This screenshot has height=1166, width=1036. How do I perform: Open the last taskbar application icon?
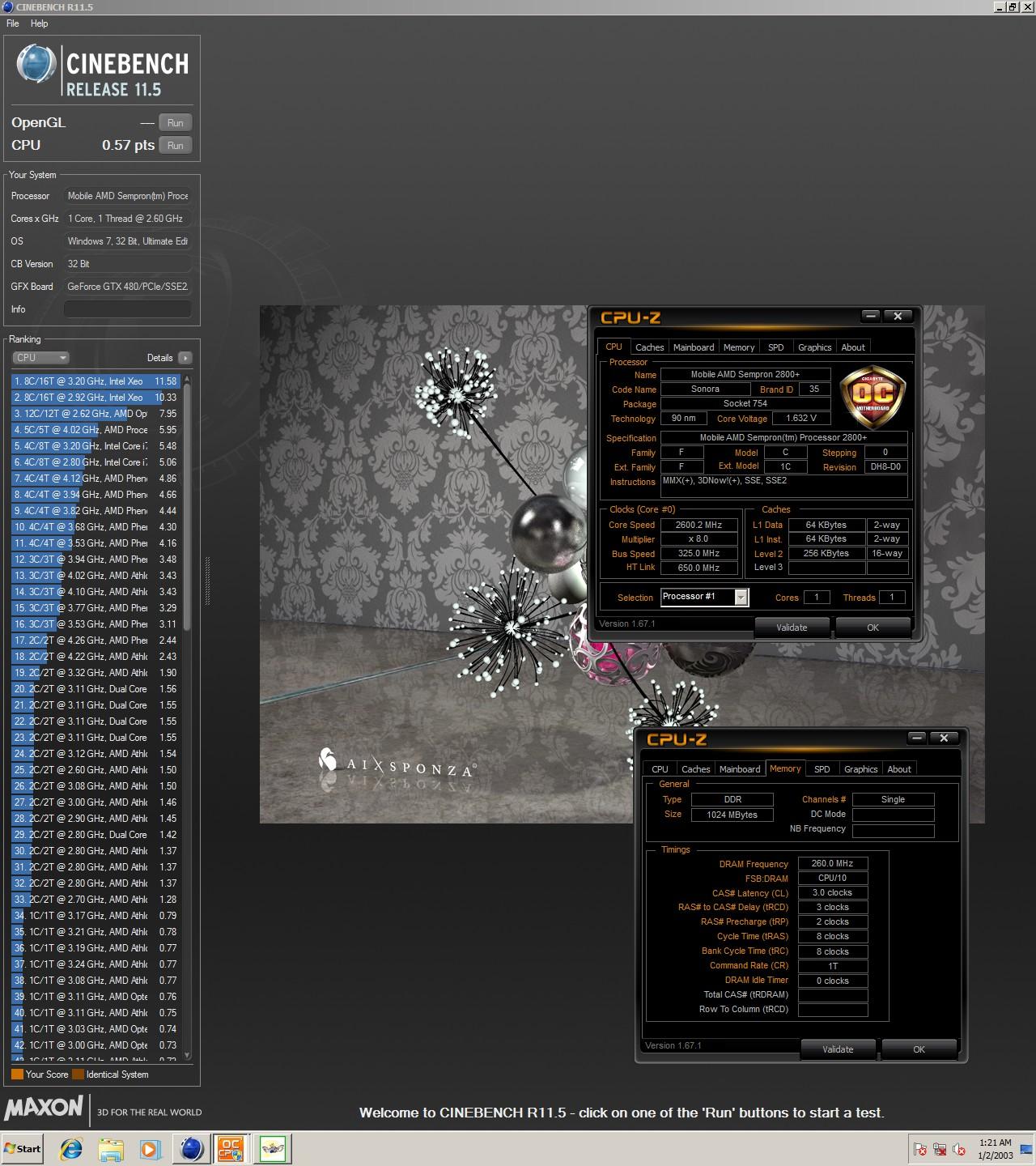tap(273, 1148)
